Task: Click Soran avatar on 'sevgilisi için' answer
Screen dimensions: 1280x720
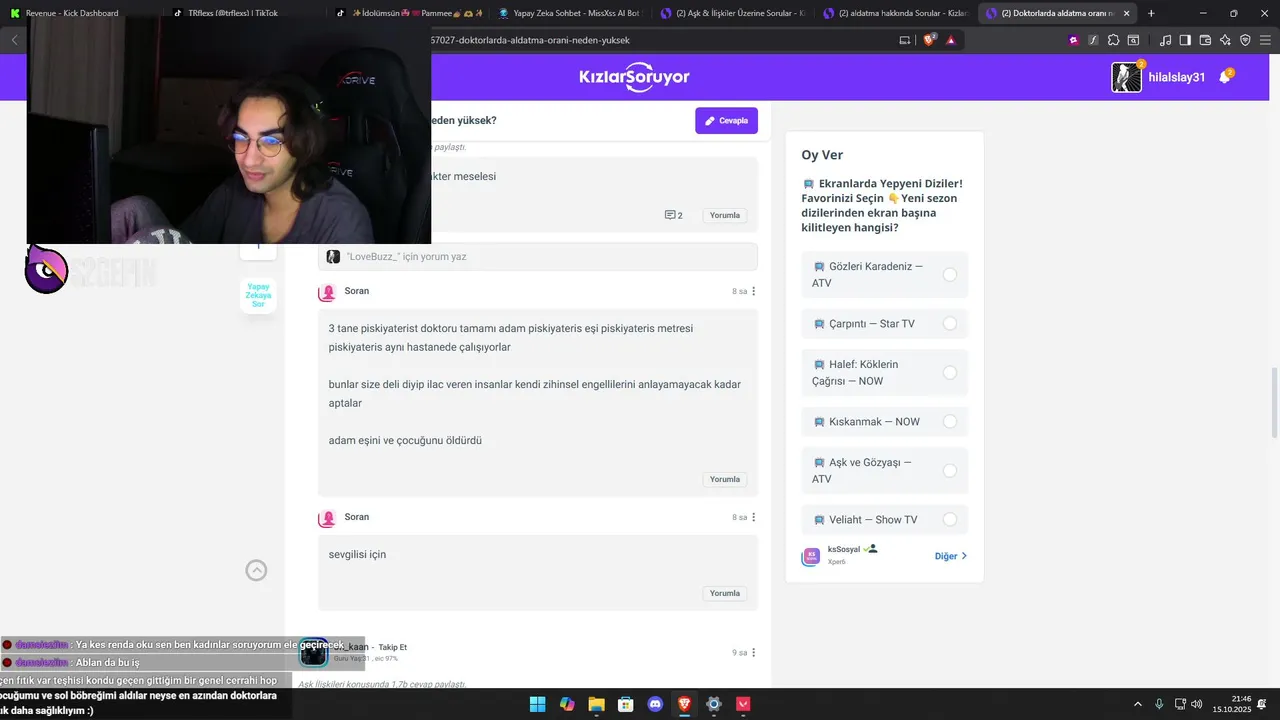Action: [x=327, y=518]
